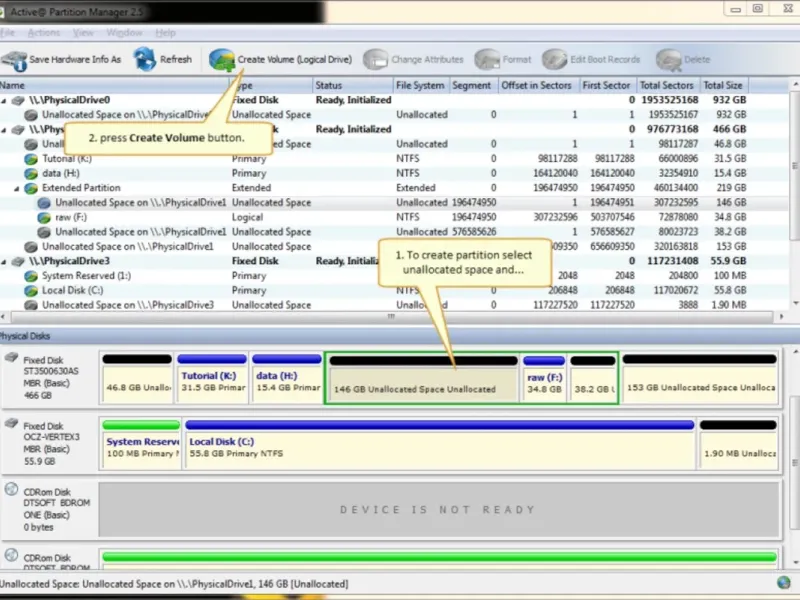This screenshot has width=800, height=600.
Task: Click the icon of PhysicalDrive3's unallocated space row
Action: [31, 306]
